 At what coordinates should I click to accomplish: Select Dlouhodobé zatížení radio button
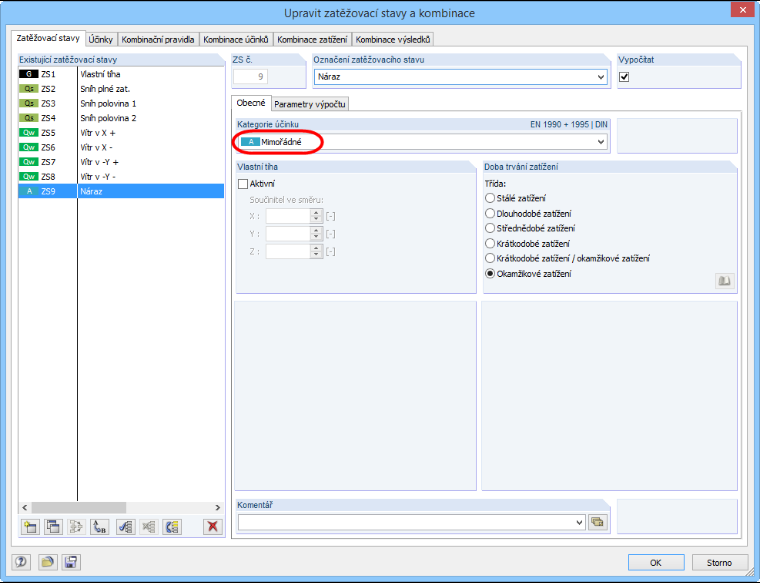coord(490,214)
